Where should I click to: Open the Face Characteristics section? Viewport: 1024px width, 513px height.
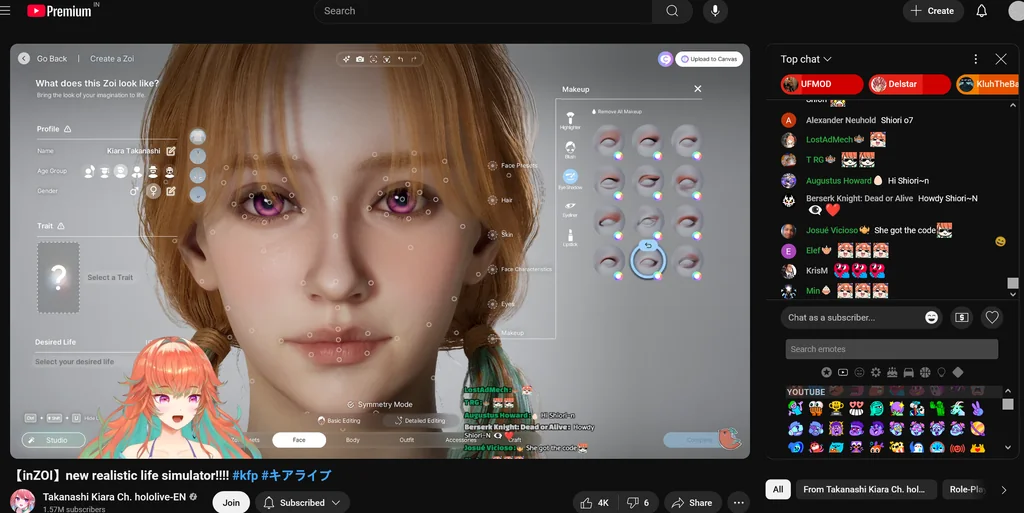520,269
